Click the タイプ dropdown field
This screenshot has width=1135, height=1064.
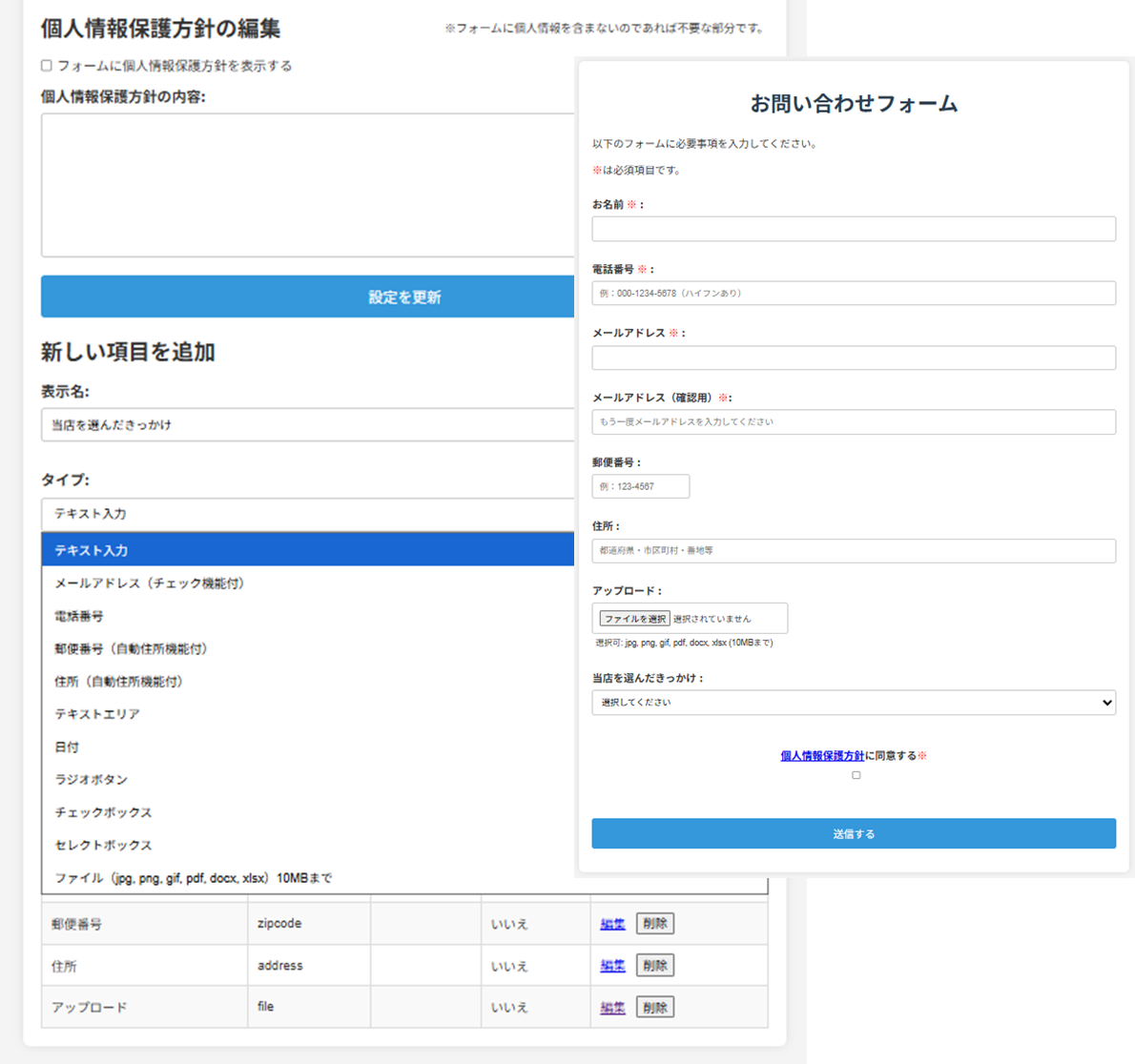pyautogui.click(x=307, y=514)
